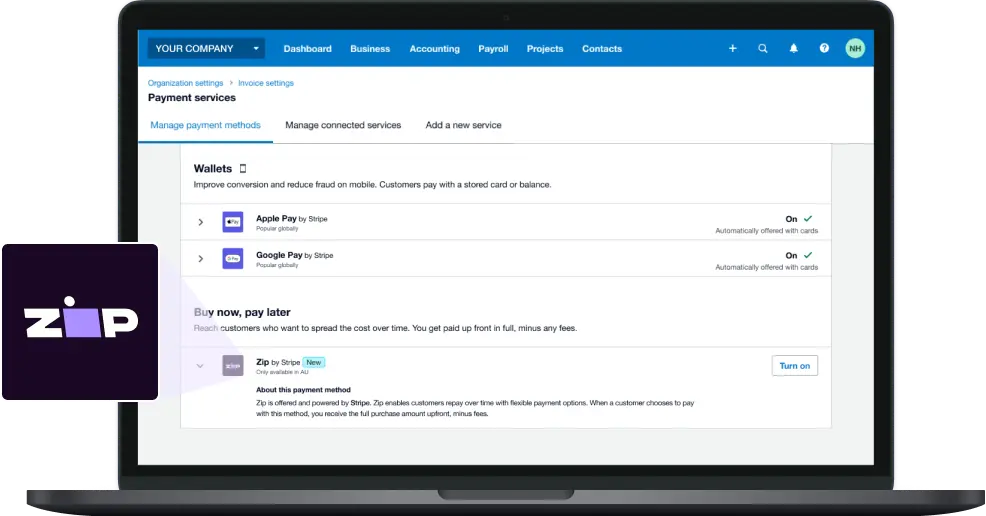The height and width of the screenshot is (516, 986).
Task: Open the NH user avatar menu
Action: (855, 48)
